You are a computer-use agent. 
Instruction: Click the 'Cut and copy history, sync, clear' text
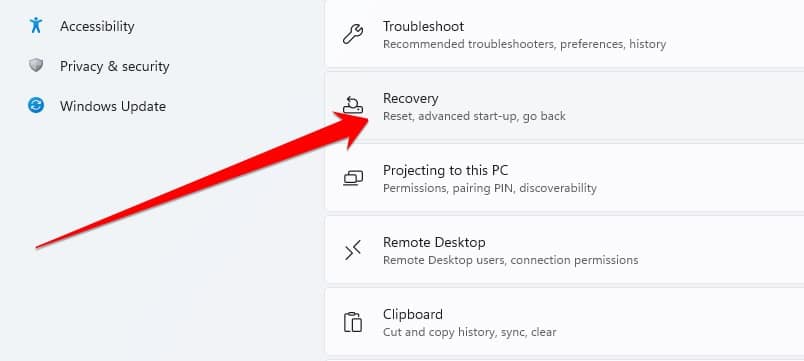point(469,332)
